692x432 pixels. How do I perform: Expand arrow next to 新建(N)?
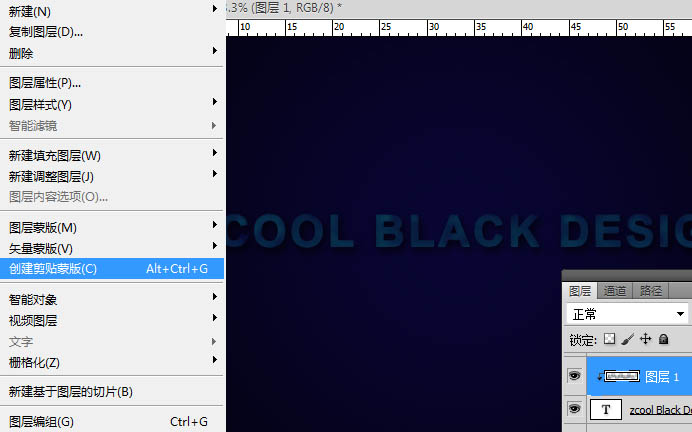[x=214, y=8]
